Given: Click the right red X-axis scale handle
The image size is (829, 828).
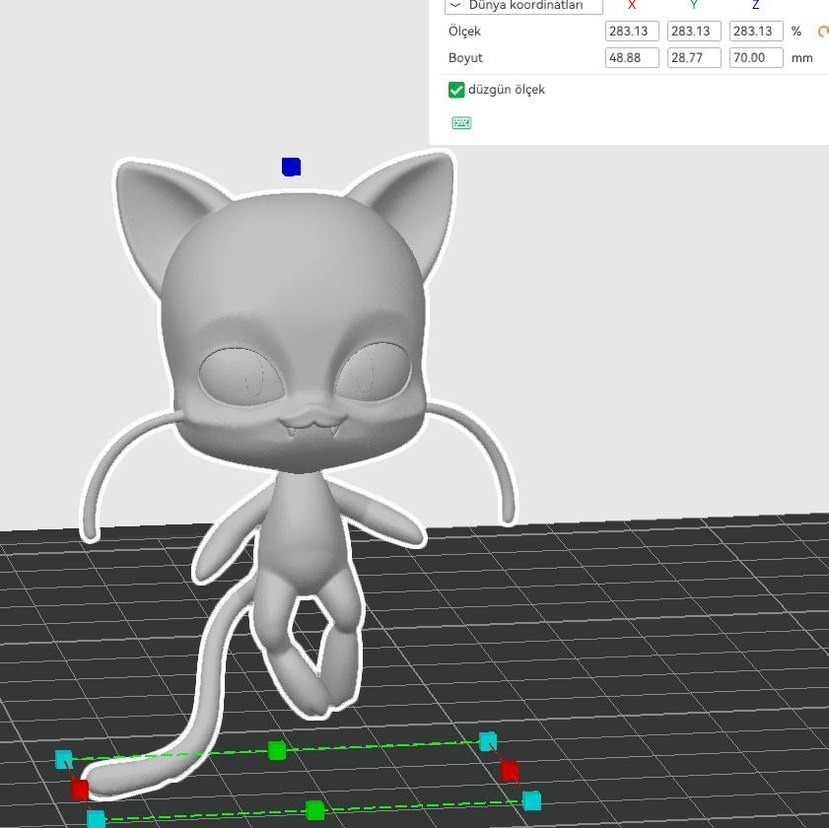Looking at the screenshot, I should (x=509, y=771).
